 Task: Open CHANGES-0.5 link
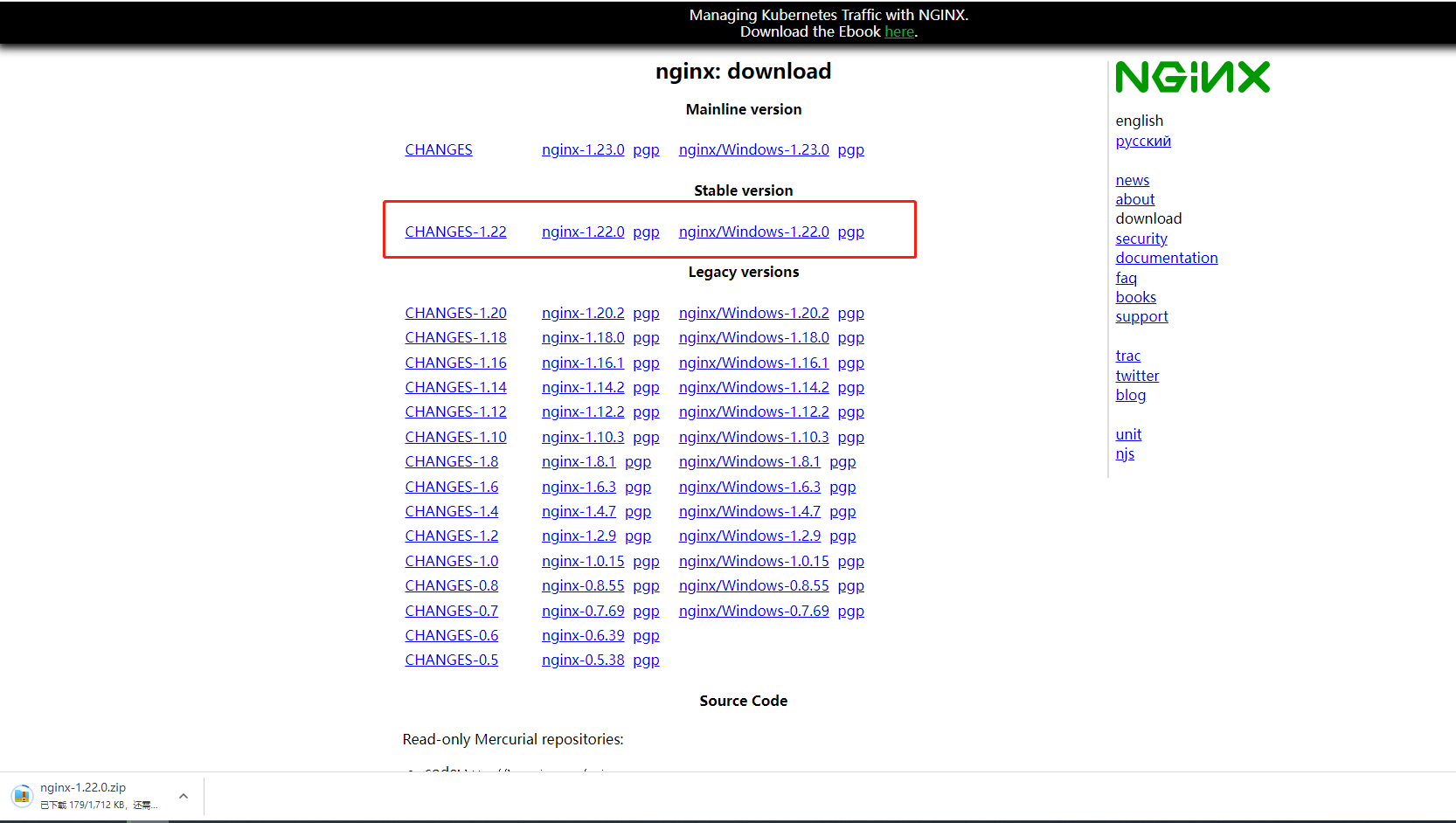(x=452, y=660)
